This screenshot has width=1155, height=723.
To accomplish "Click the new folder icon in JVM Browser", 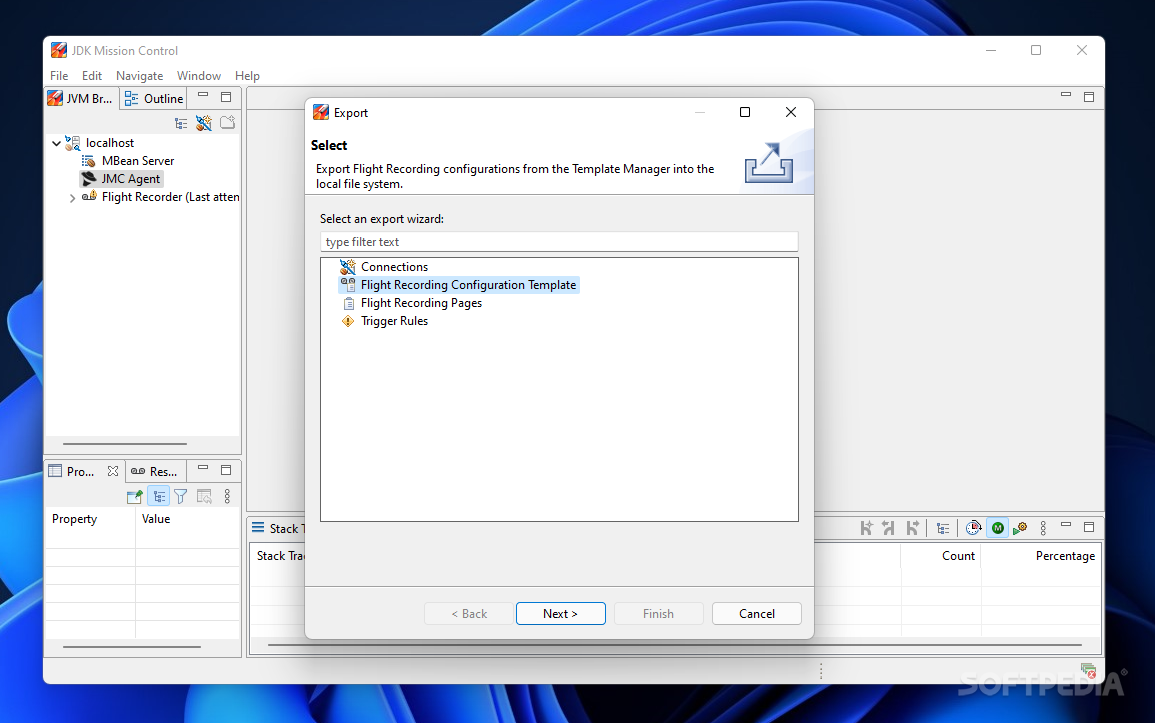I will pos(228,122).
